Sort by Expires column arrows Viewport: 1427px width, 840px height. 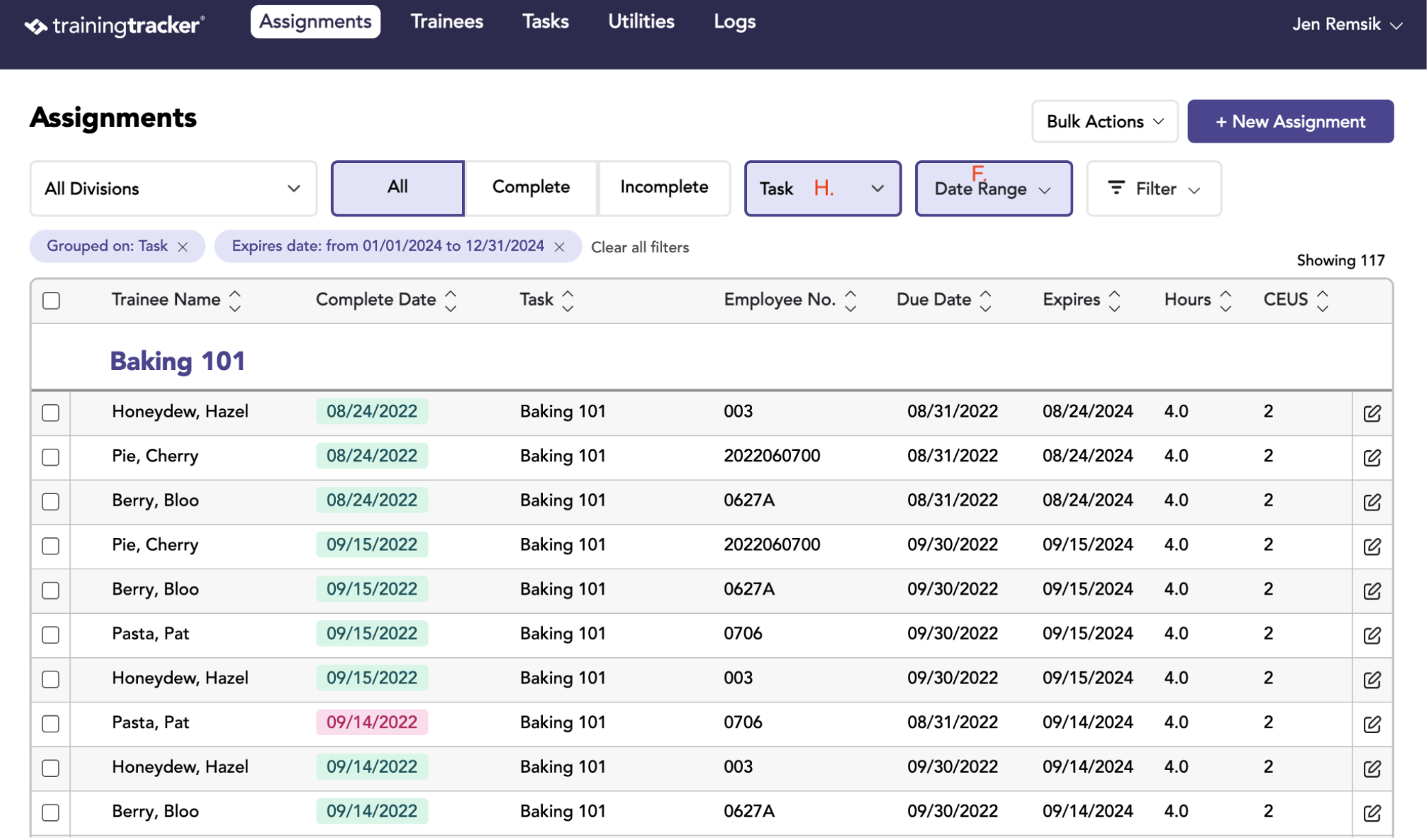[x=1114, y=301]
